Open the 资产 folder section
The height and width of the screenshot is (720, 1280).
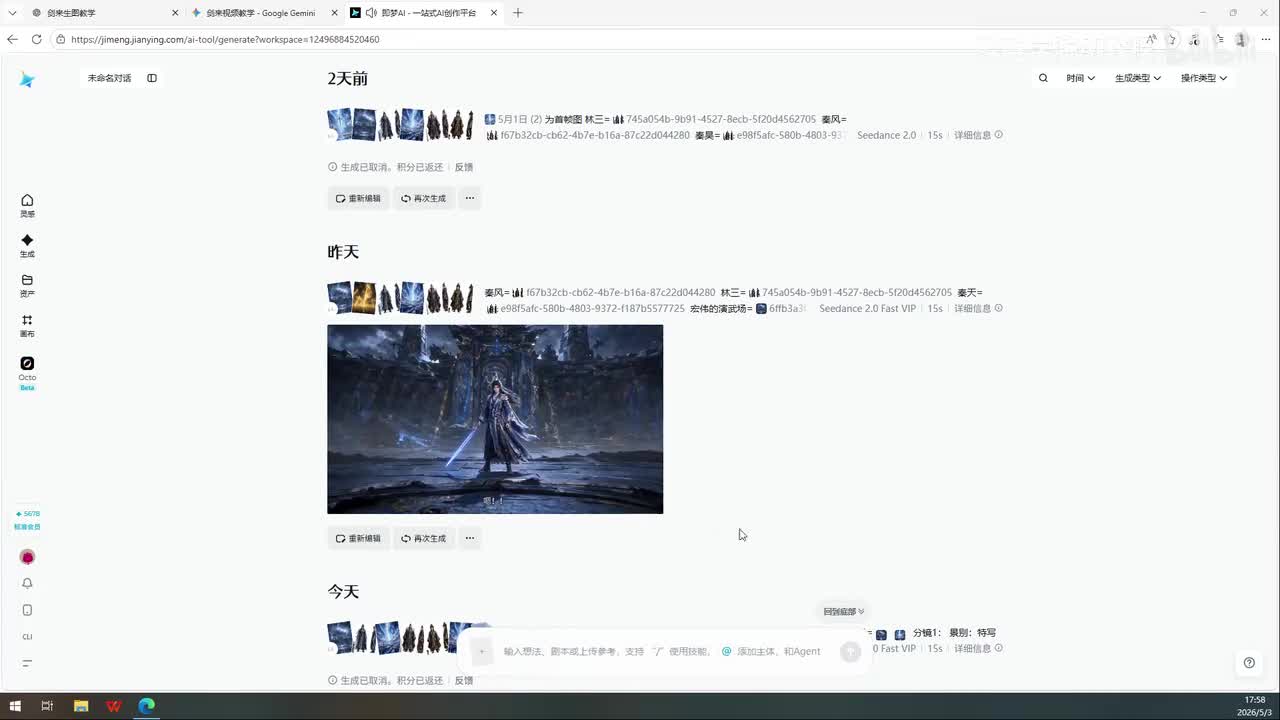point(27,285)
